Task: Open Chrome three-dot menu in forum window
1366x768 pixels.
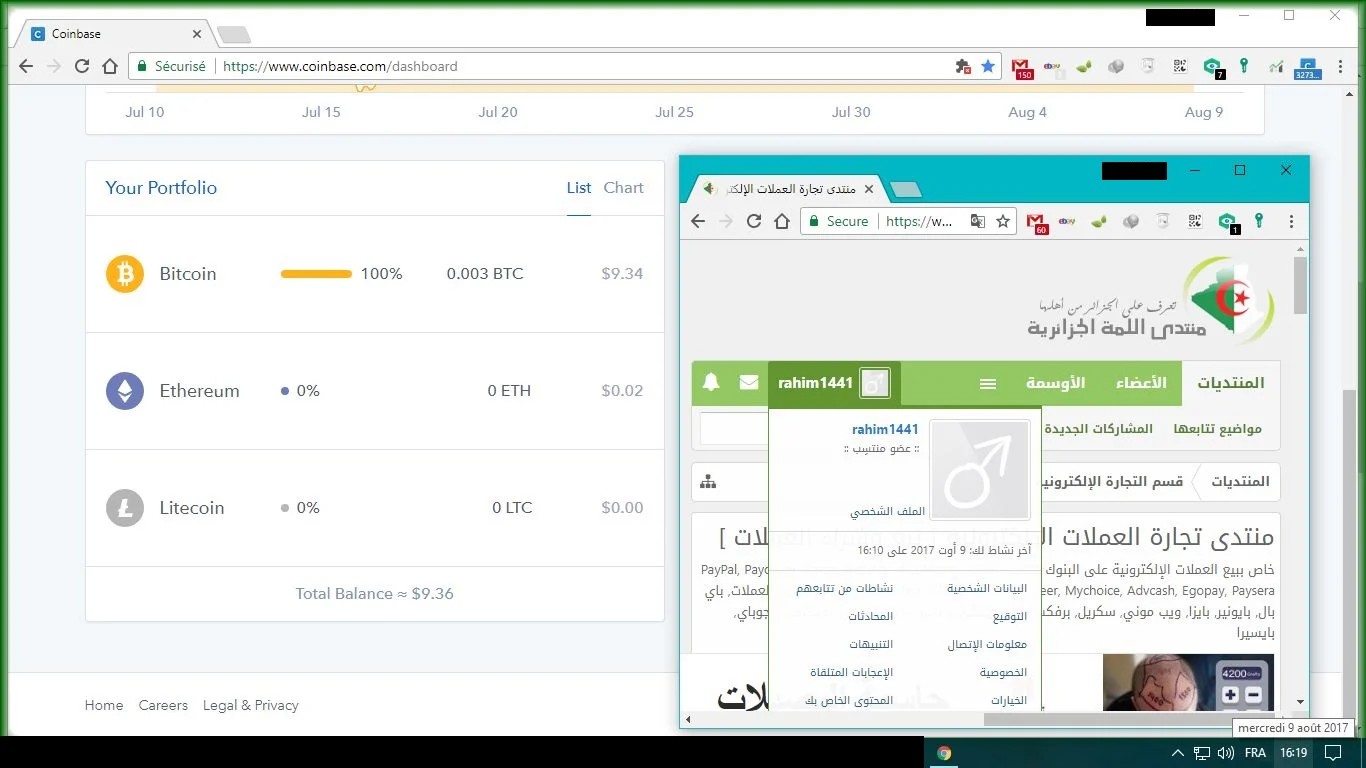Action: [1291, 221]
